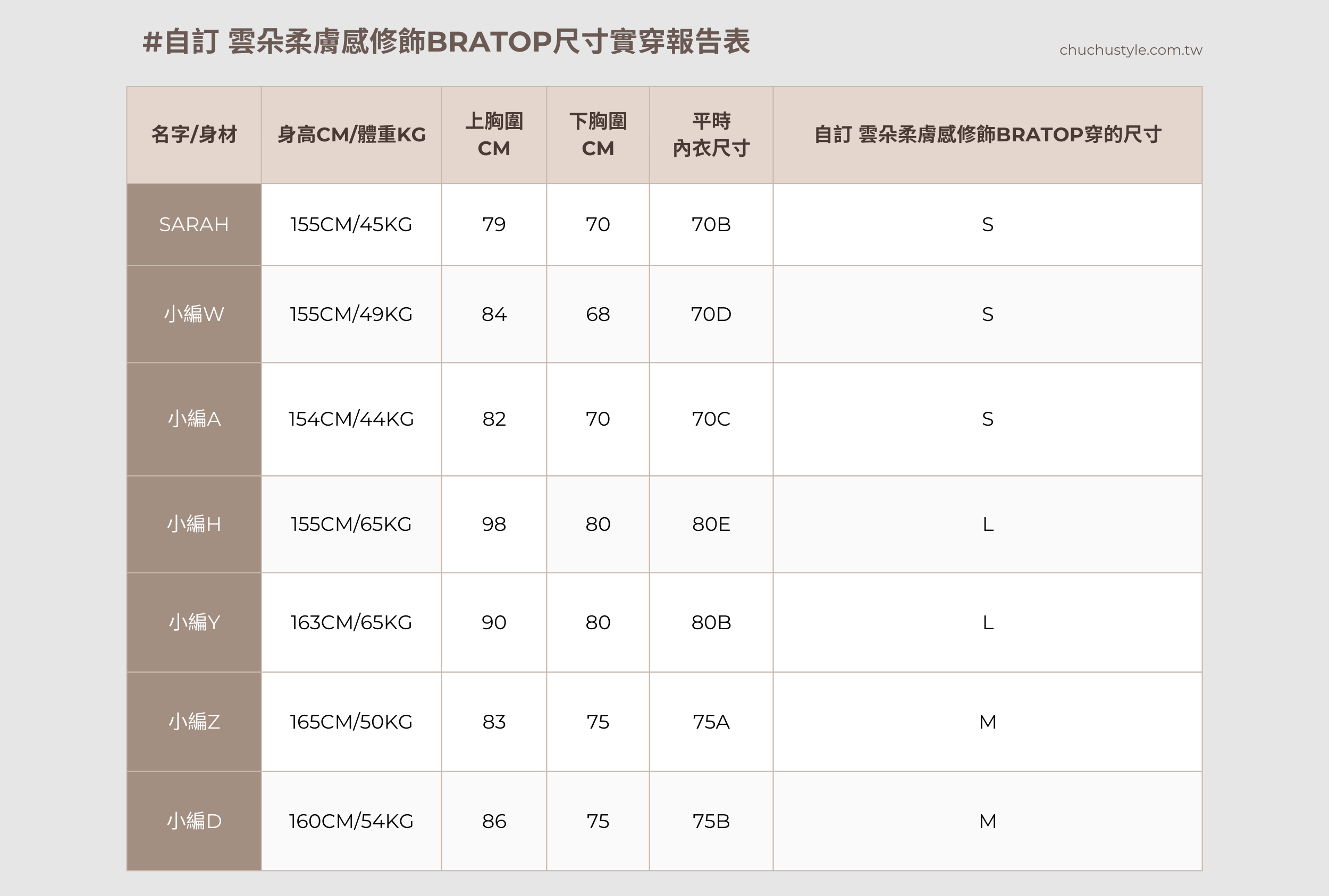Click 小編H's under bust value 80

point(598,525)
